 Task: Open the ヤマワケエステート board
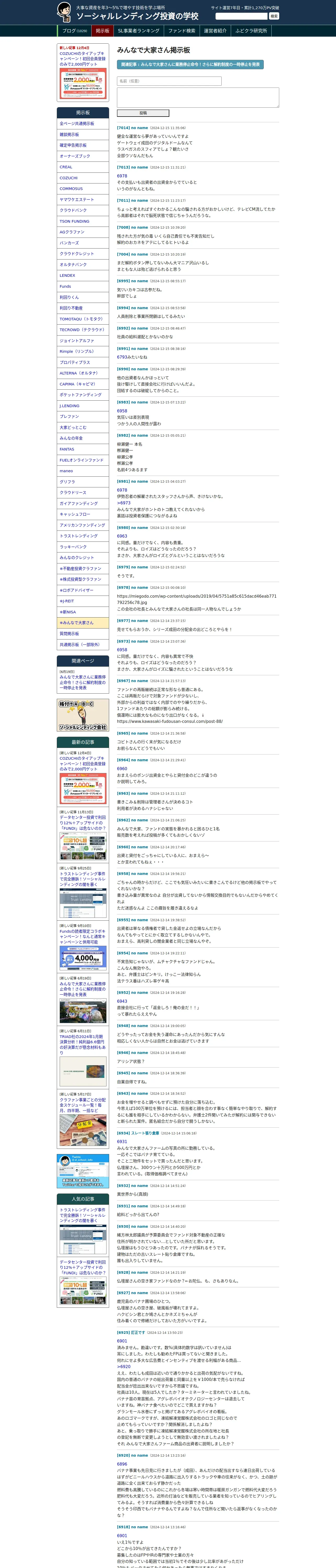pos(83,200)
